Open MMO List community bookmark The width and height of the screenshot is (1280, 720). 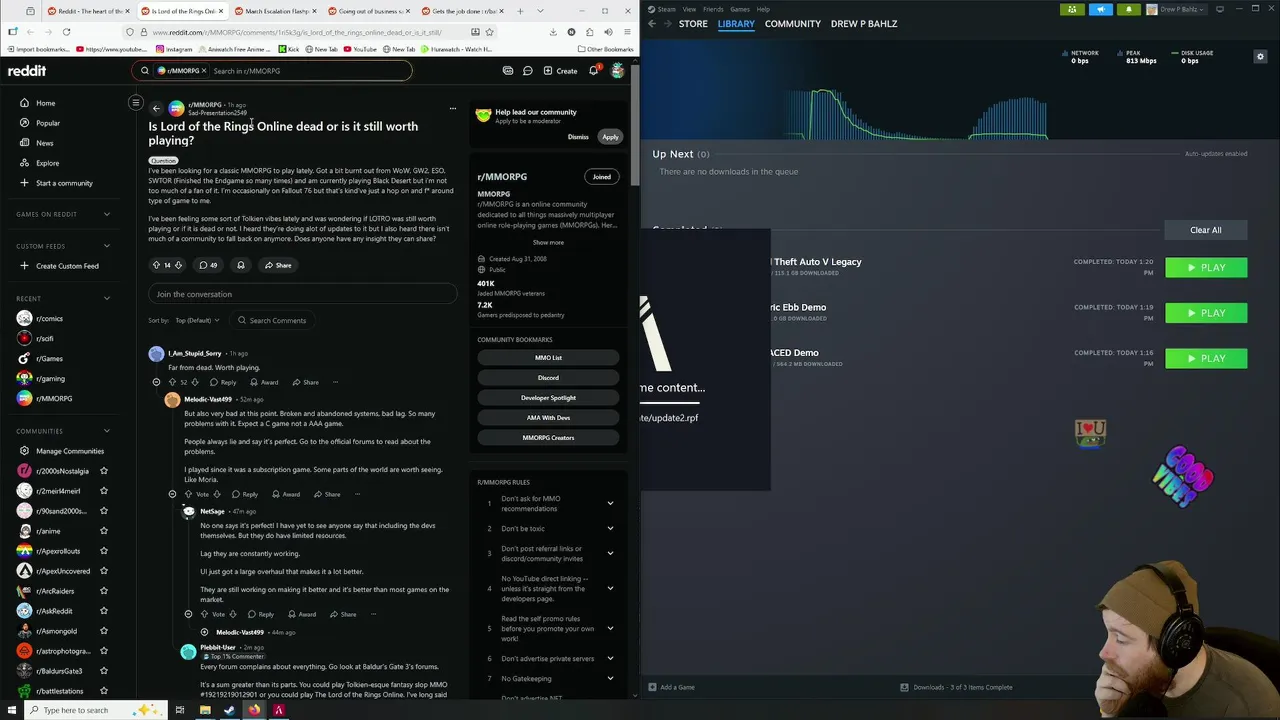(548, 358)
